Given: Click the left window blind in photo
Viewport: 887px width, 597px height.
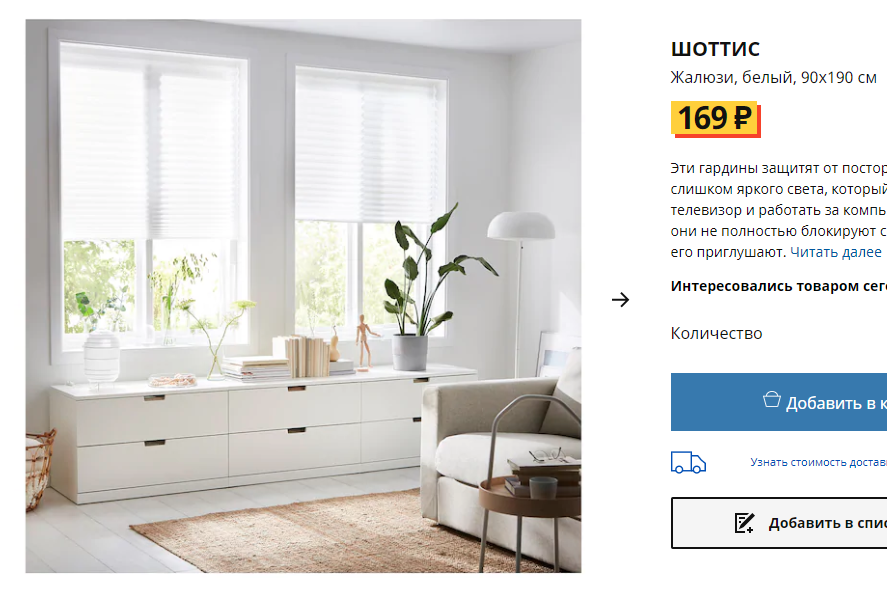Looking at the screenshot, I should click(150, 140).
